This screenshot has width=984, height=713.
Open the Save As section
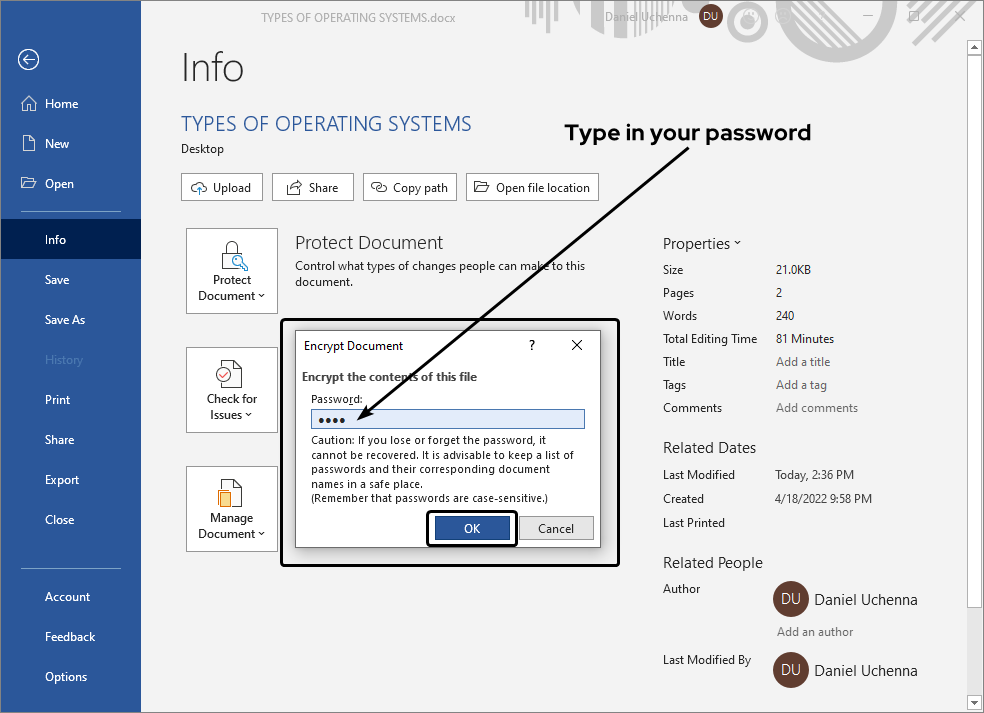65,319
